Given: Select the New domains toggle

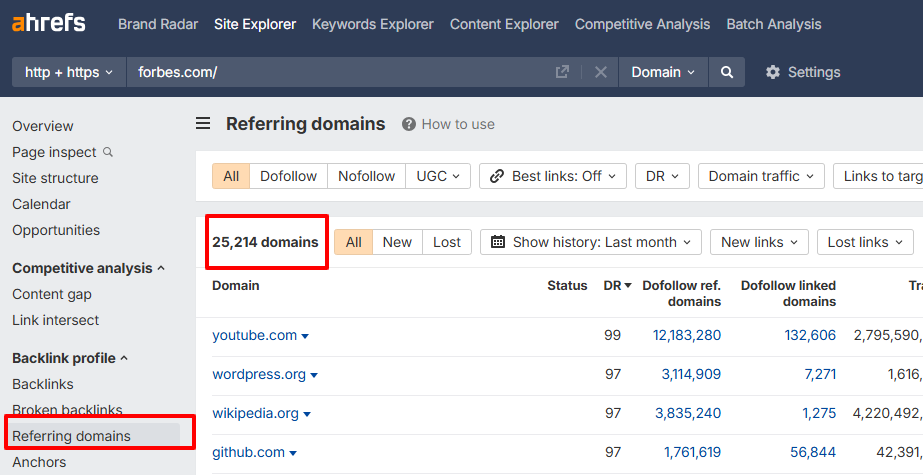Looking at the screenshot, I should (x=397, y=242).
